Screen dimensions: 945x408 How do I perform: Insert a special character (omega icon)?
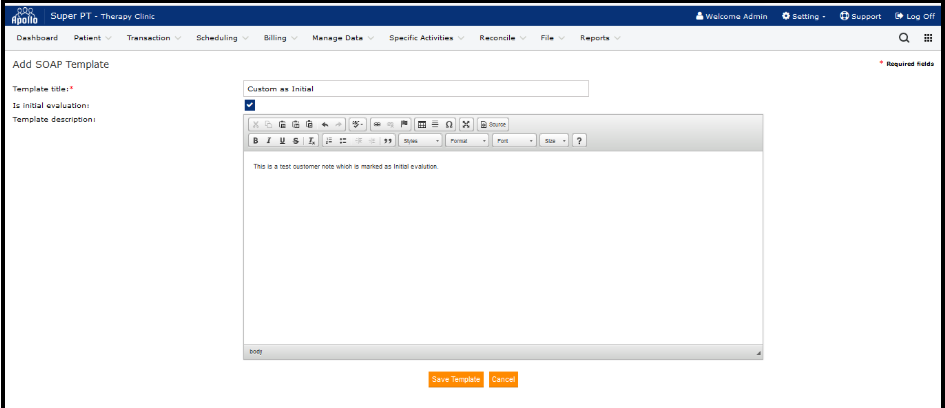pos(449,124)
